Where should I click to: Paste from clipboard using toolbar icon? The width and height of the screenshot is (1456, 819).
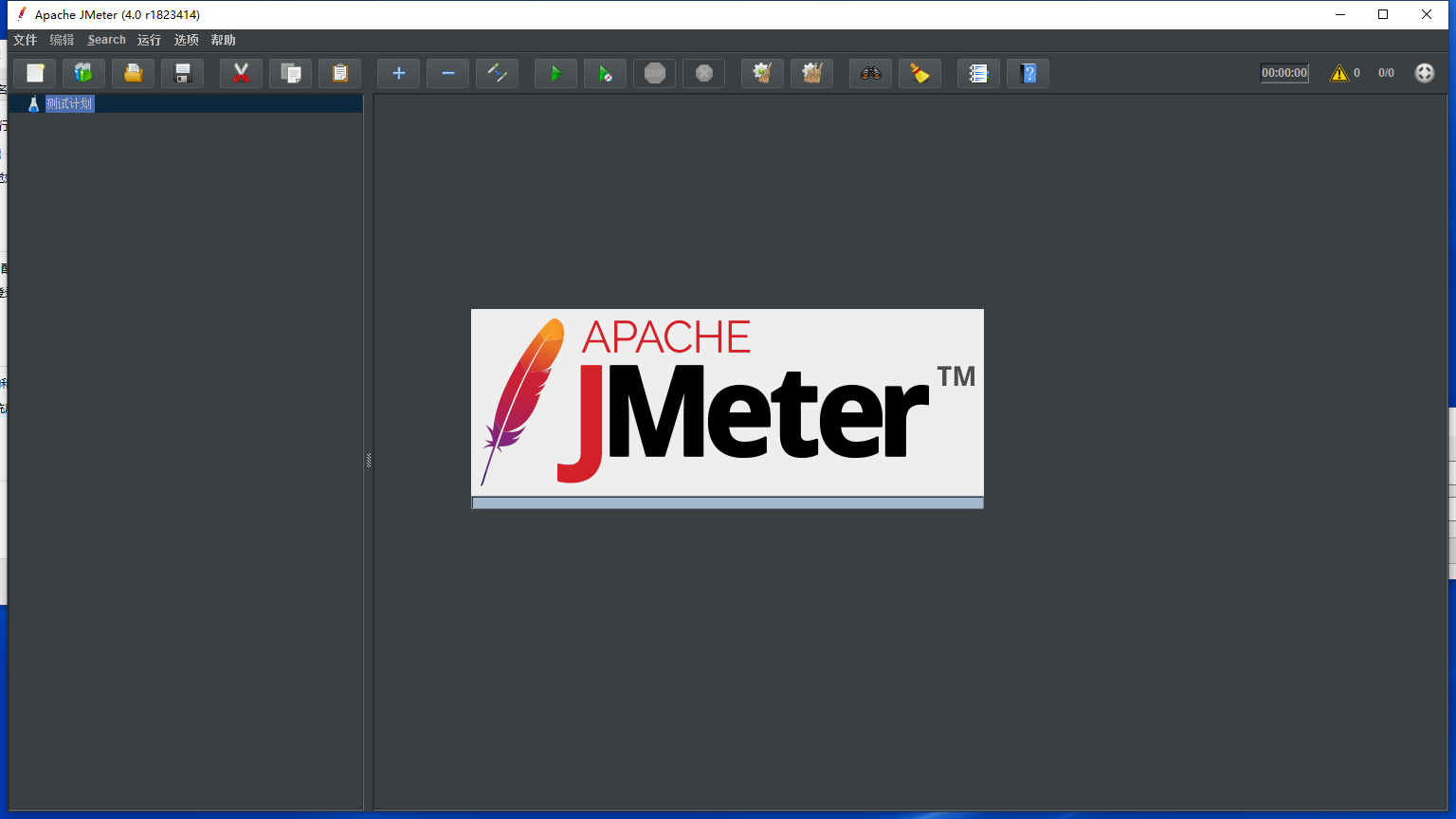(x=340, y=73)
